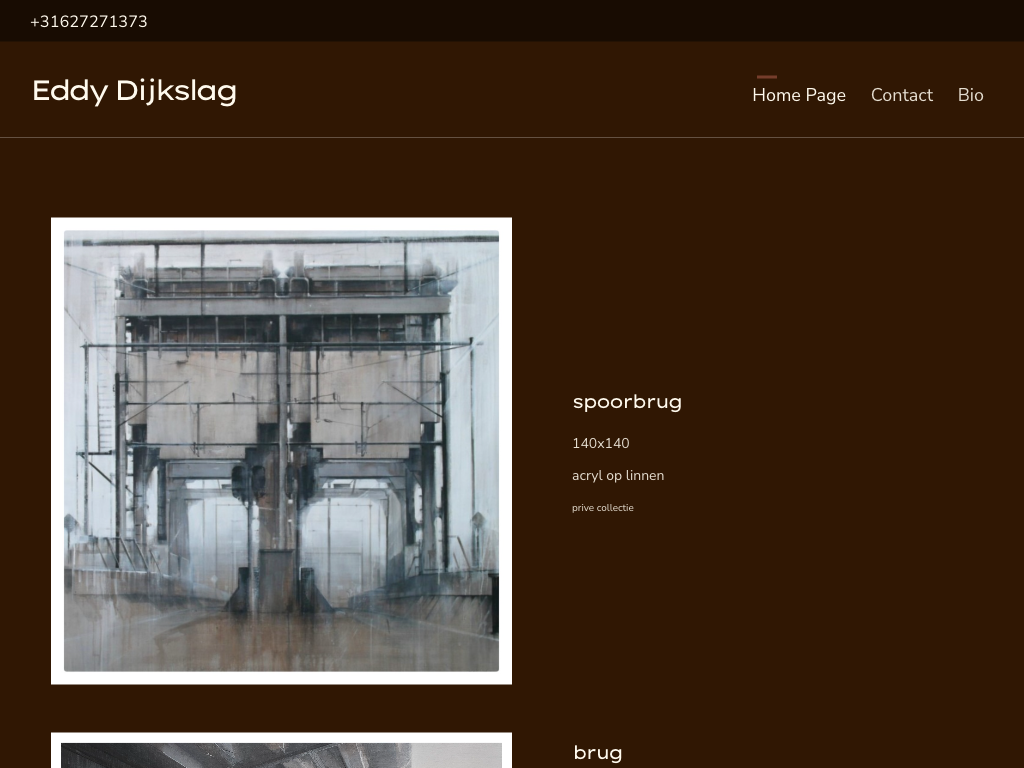Click the top overhead beam in spoorbrug painting
Screen dimensions: 1024x768
pos(281,240)
